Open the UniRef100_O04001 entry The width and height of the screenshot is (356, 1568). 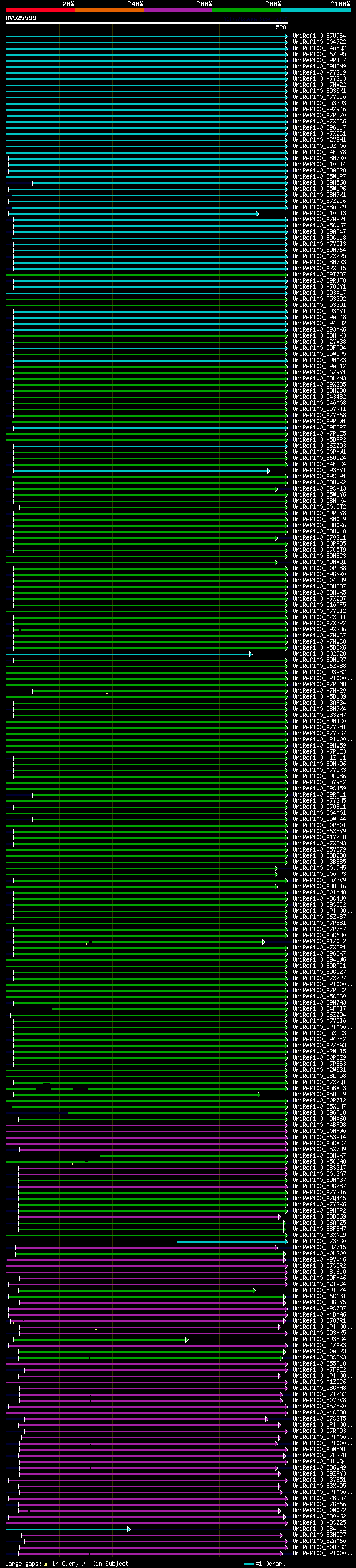(x=319, y=813)
